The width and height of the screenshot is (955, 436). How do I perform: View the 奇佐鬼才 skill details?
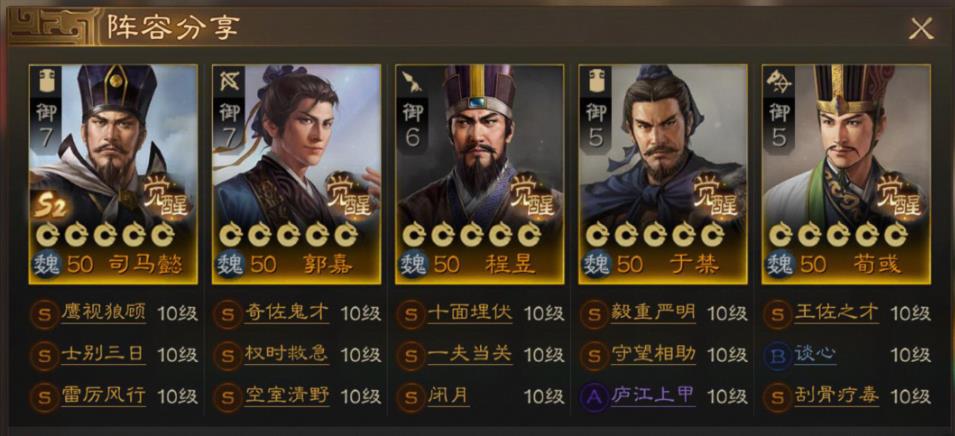click(286, 313)
